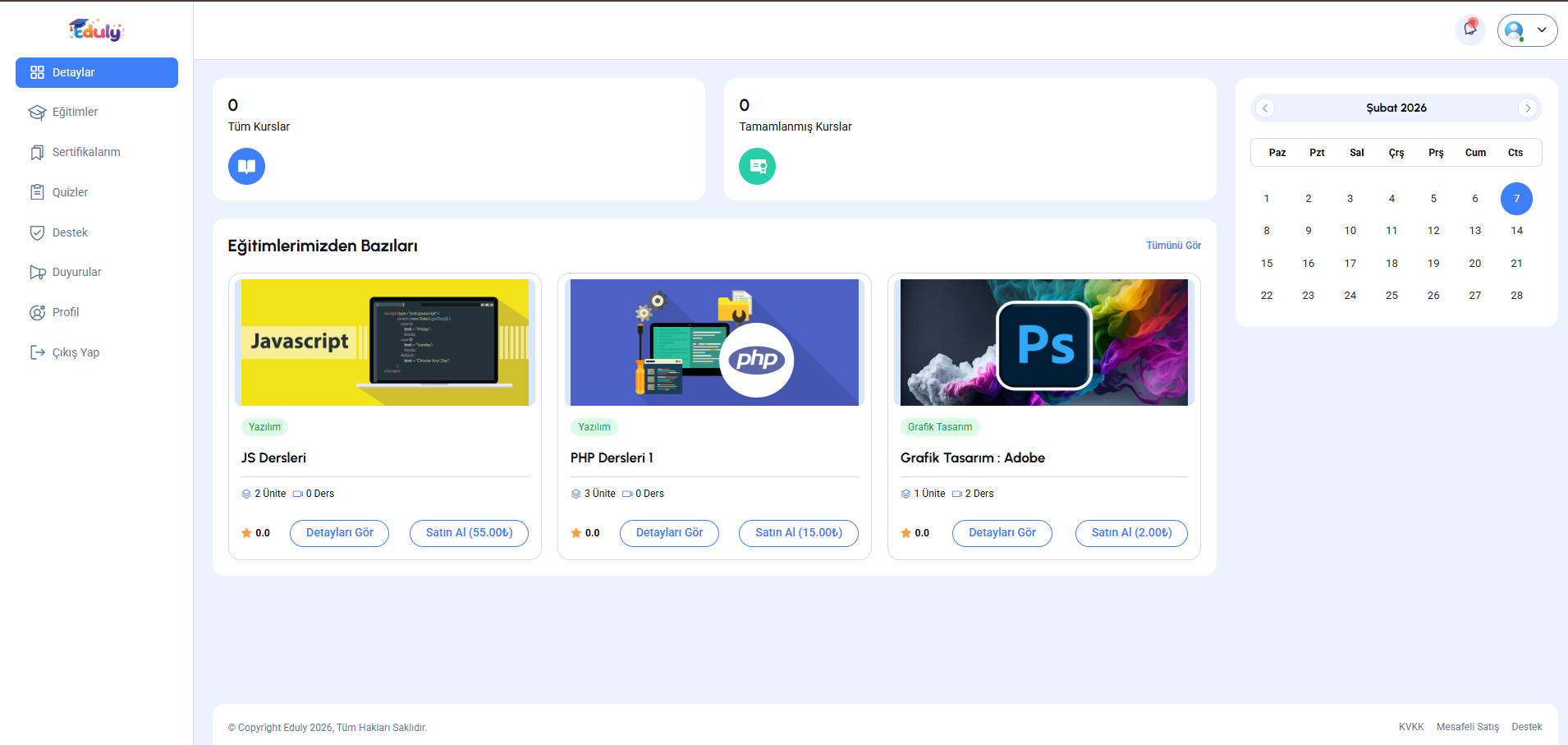Select day 14 in the calendar

(x=1516, y=231)
